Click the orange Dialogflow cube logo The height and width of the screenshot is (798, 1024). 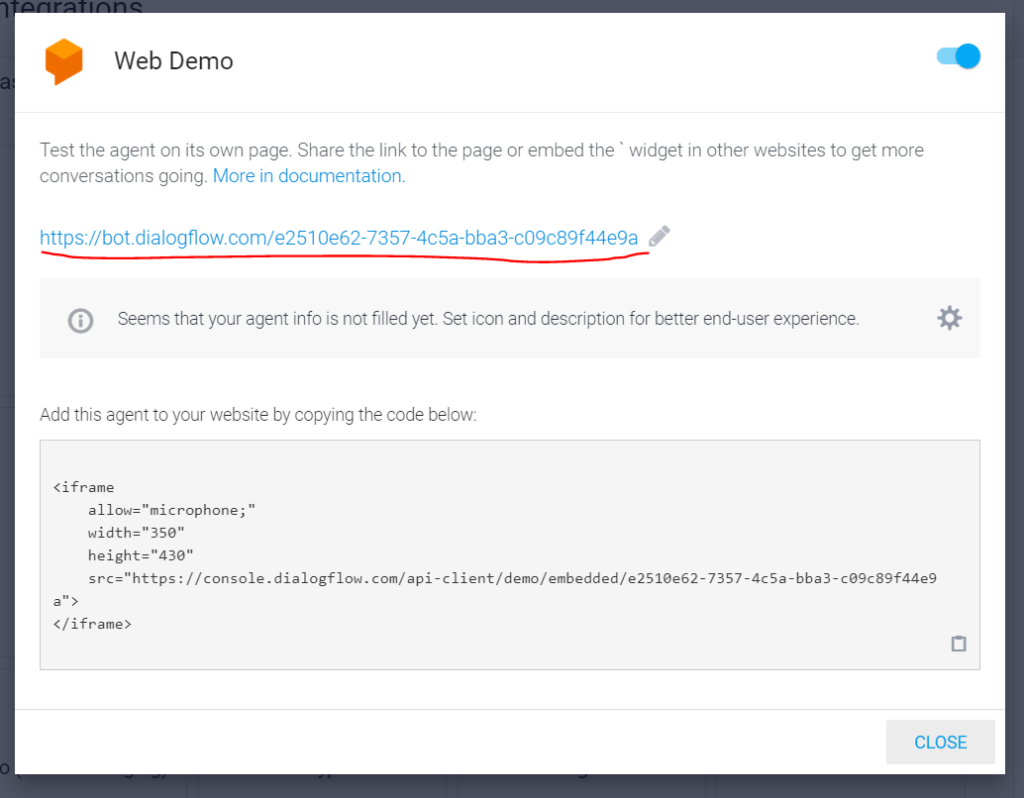(x=63, y=61)
